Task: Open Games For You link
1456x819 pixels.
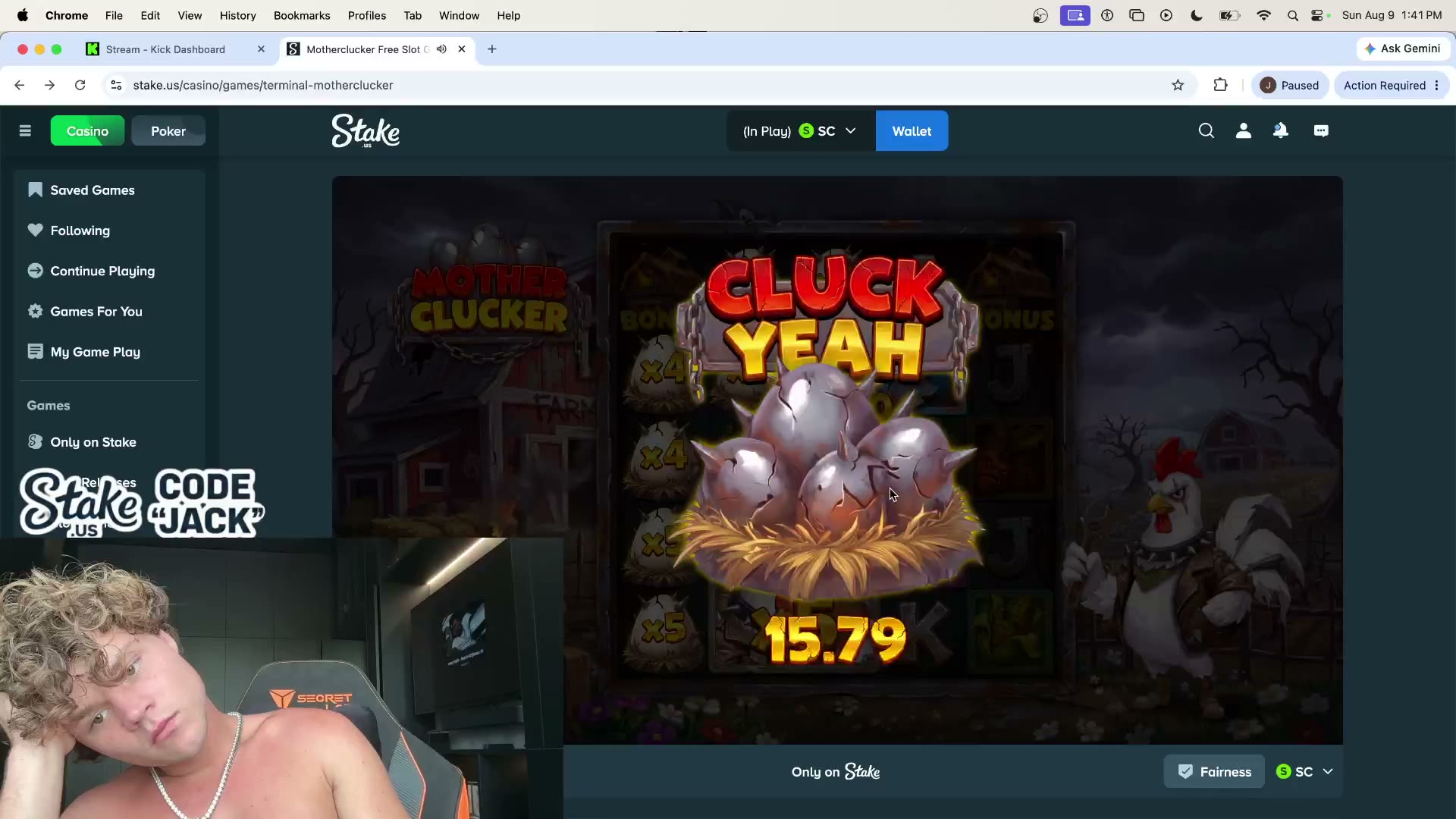Action: coord(96,311)
